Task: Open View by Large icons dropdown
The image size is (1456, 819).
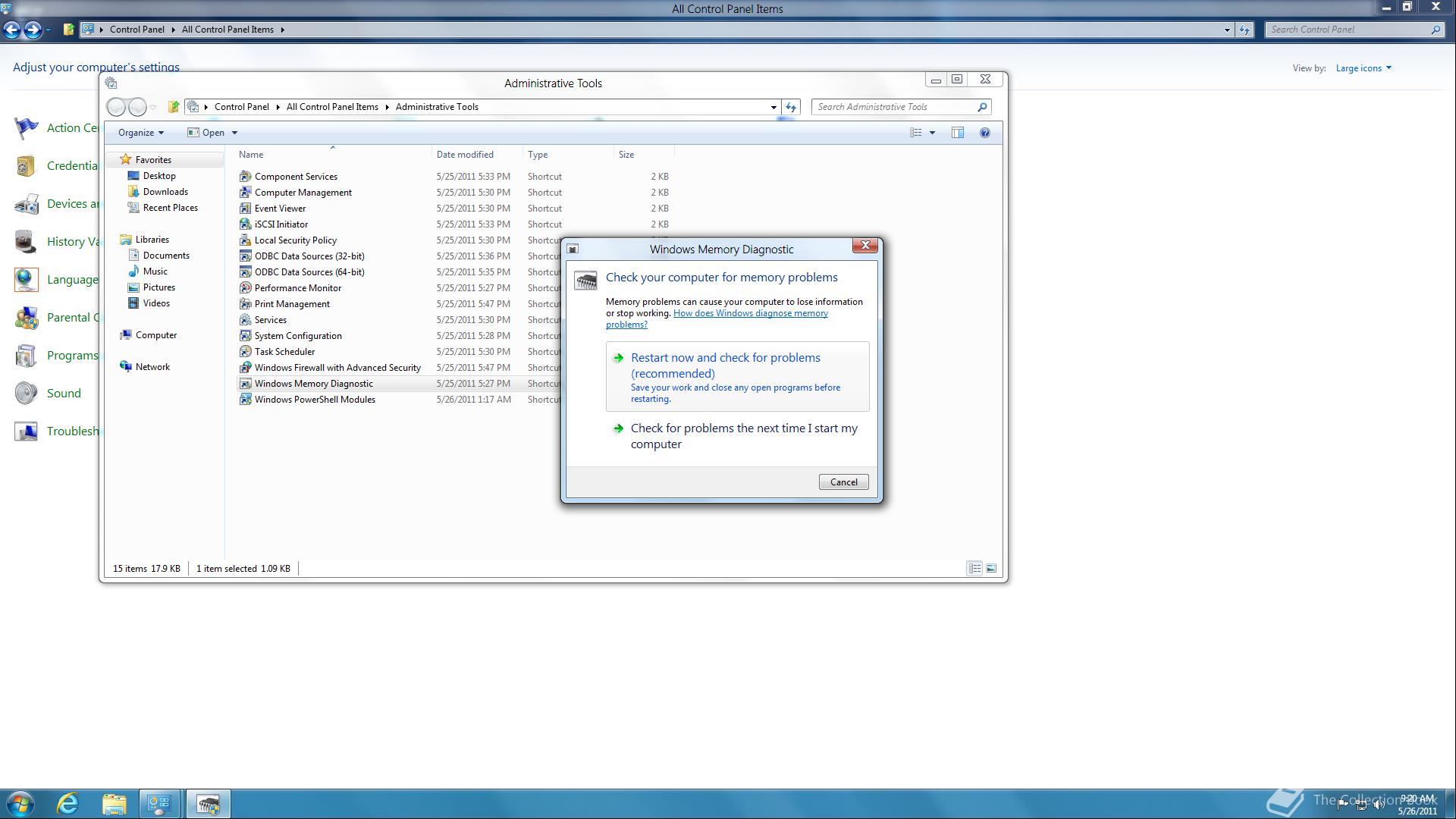Action: point(1363,68)
